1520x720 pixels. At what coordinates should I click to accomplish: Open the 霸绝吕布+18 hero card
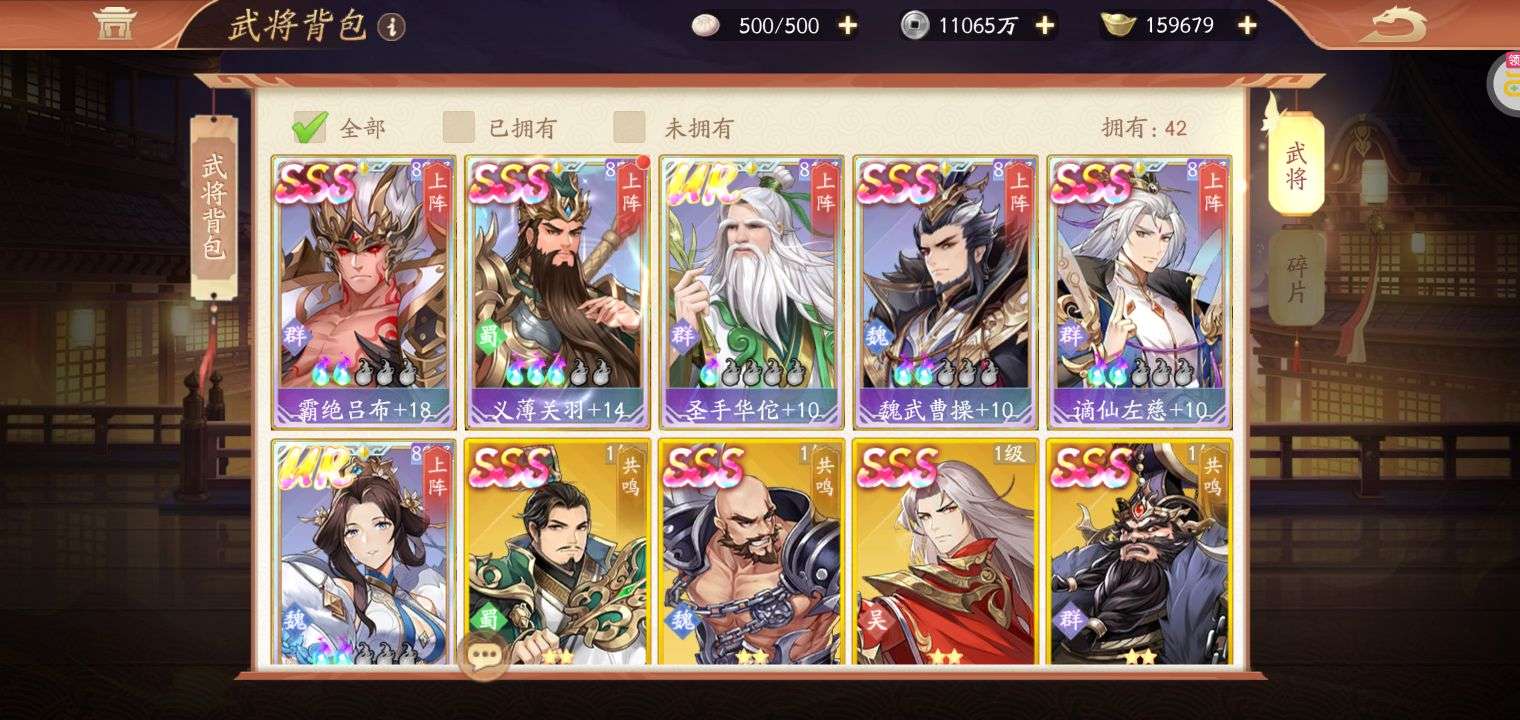(363, 293)
